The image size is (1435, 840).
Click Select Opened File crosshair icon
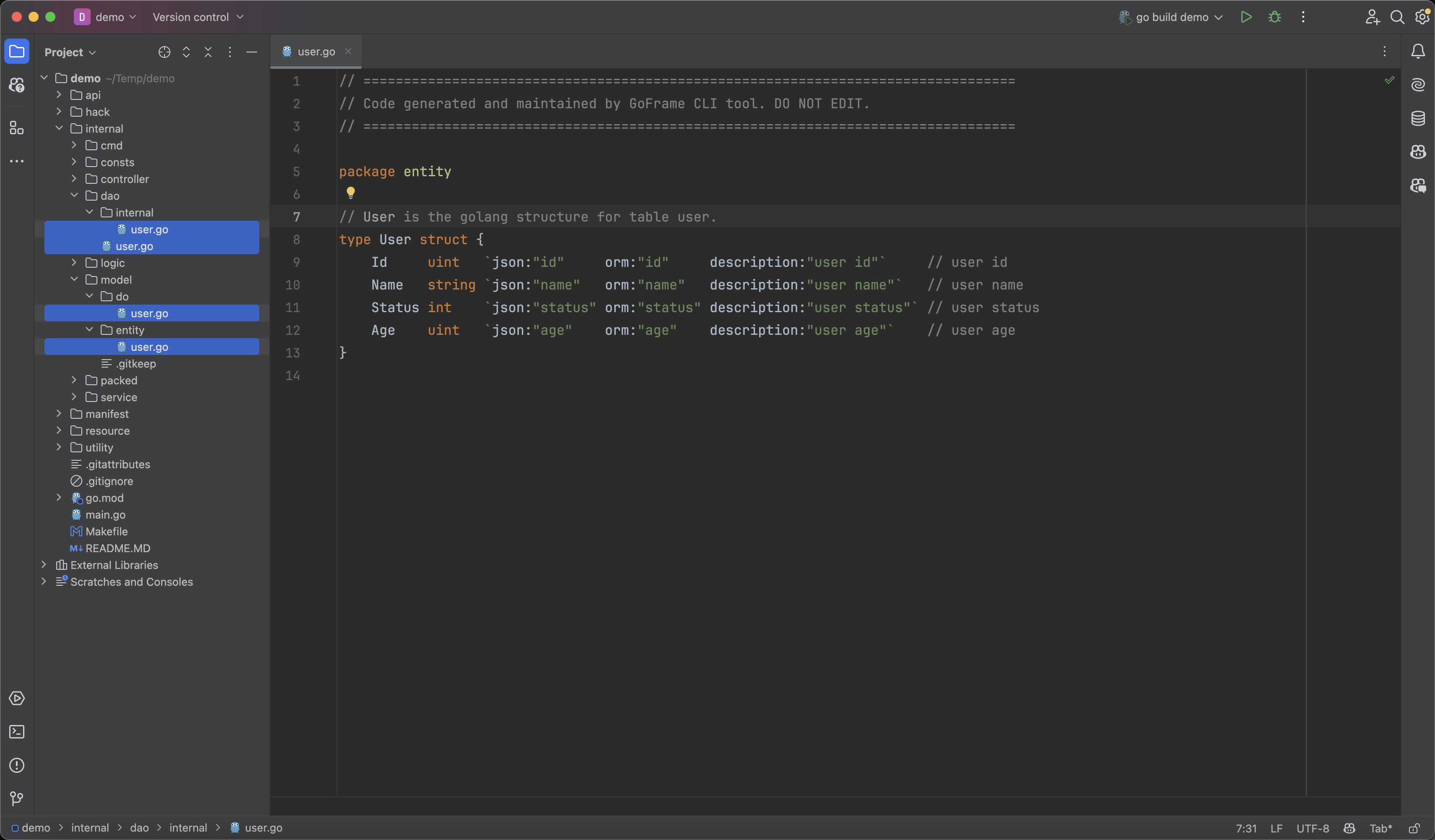tap(164, 52)
